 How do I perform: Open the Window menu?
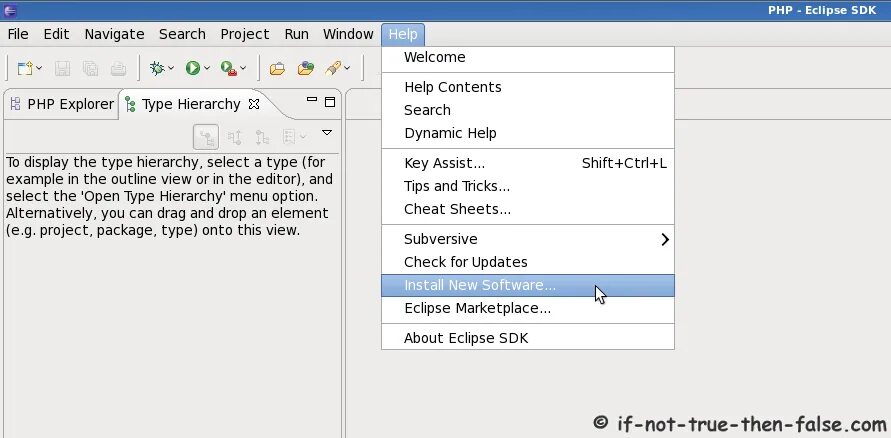[x=348, y=34]
